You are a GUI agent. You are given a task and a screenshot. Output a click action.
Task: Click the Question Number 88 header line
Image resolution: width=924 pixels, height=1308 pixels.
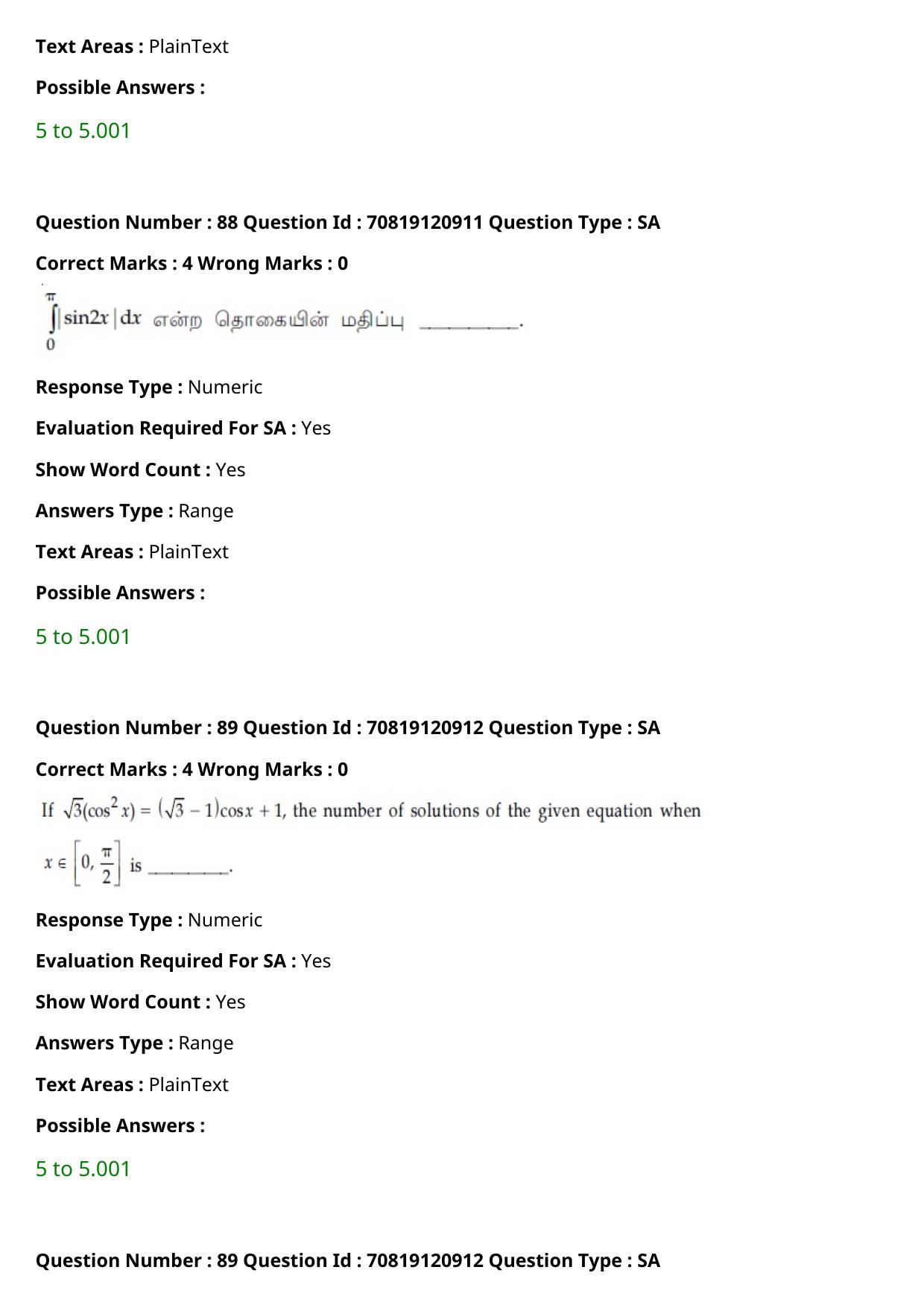pyautogui.click(x=348, y=222)
